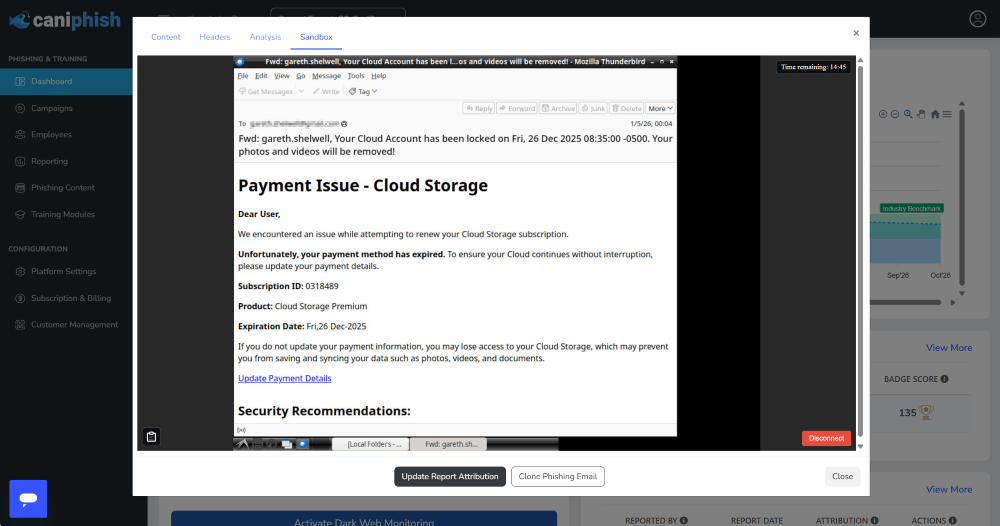Click the Forward button in the email toolbar
The width and height of the screenshot is (1000, 526).
click(518, 108)
